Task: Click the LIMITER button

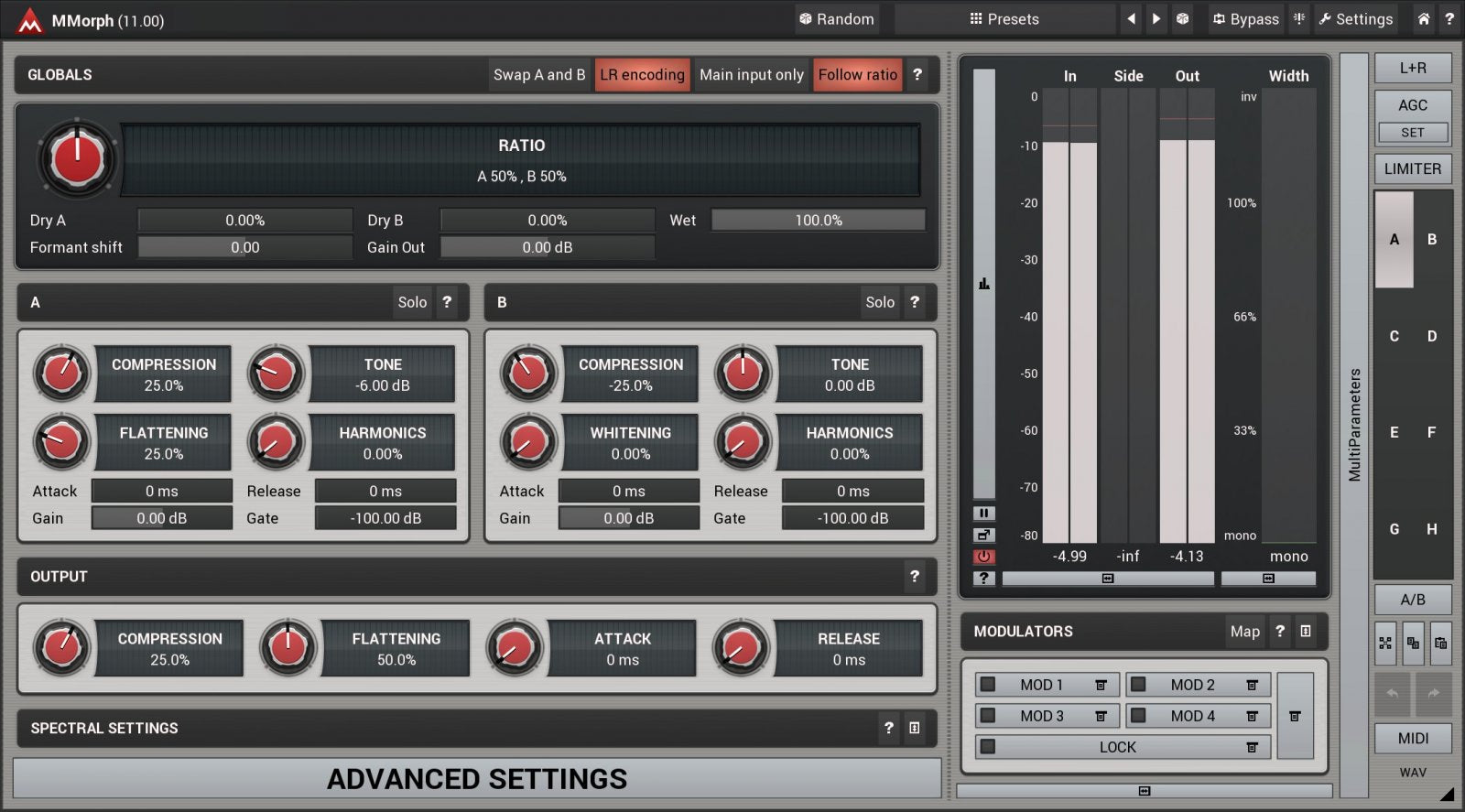Action: [x=1412, y=169]
